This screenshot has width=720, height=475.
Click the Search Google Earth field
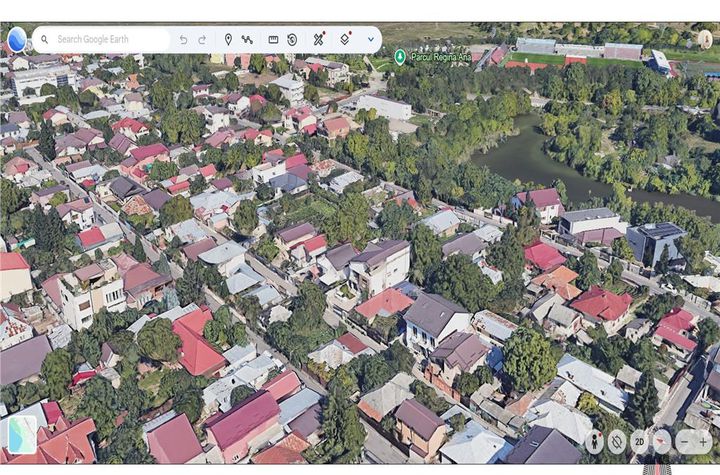(110, 40)
